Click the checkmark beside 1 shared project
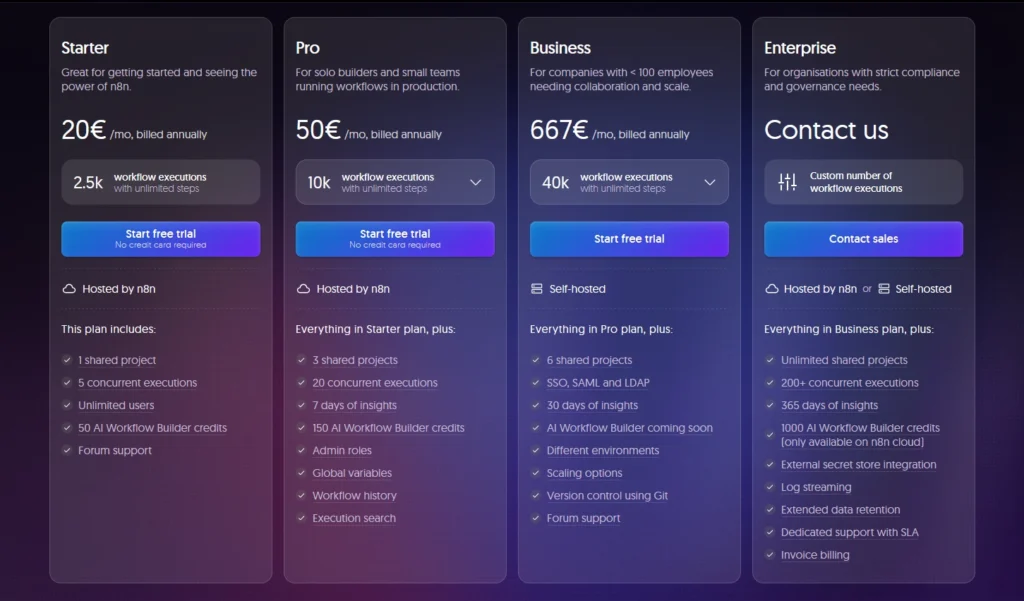The image size is (1024, 601). [x=67, y=360]
